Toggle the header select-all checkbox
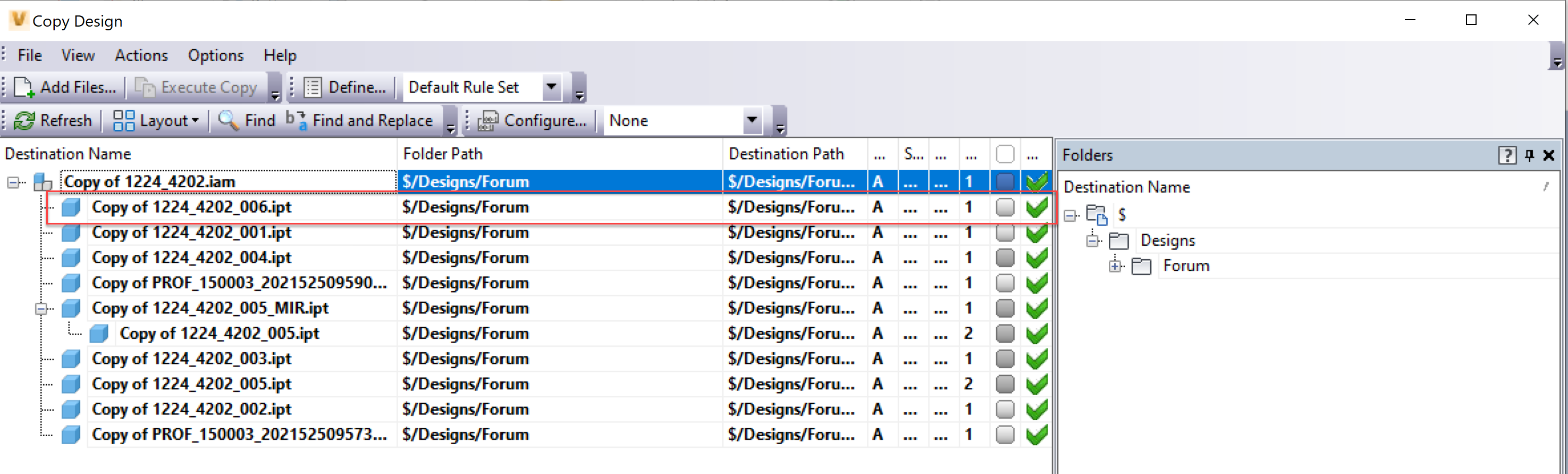The image size is (1568, 474). tap(1005, 154)
